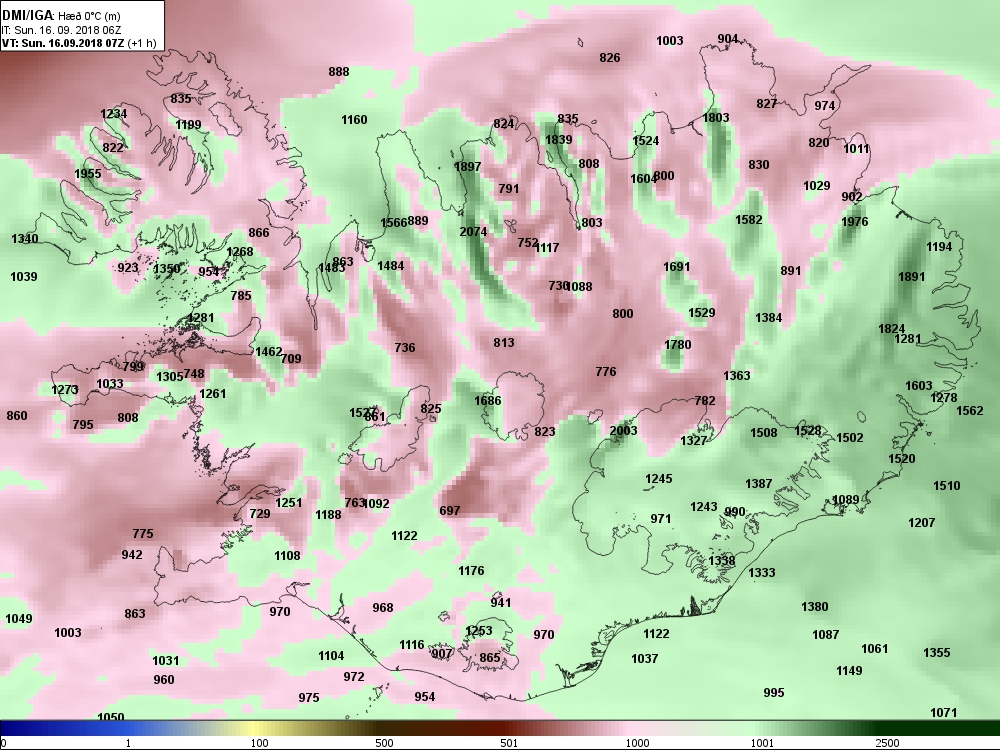This screenshot has width=1000, height=750.
Task: Click the map value 1176
Action: [x=471, y=571]
